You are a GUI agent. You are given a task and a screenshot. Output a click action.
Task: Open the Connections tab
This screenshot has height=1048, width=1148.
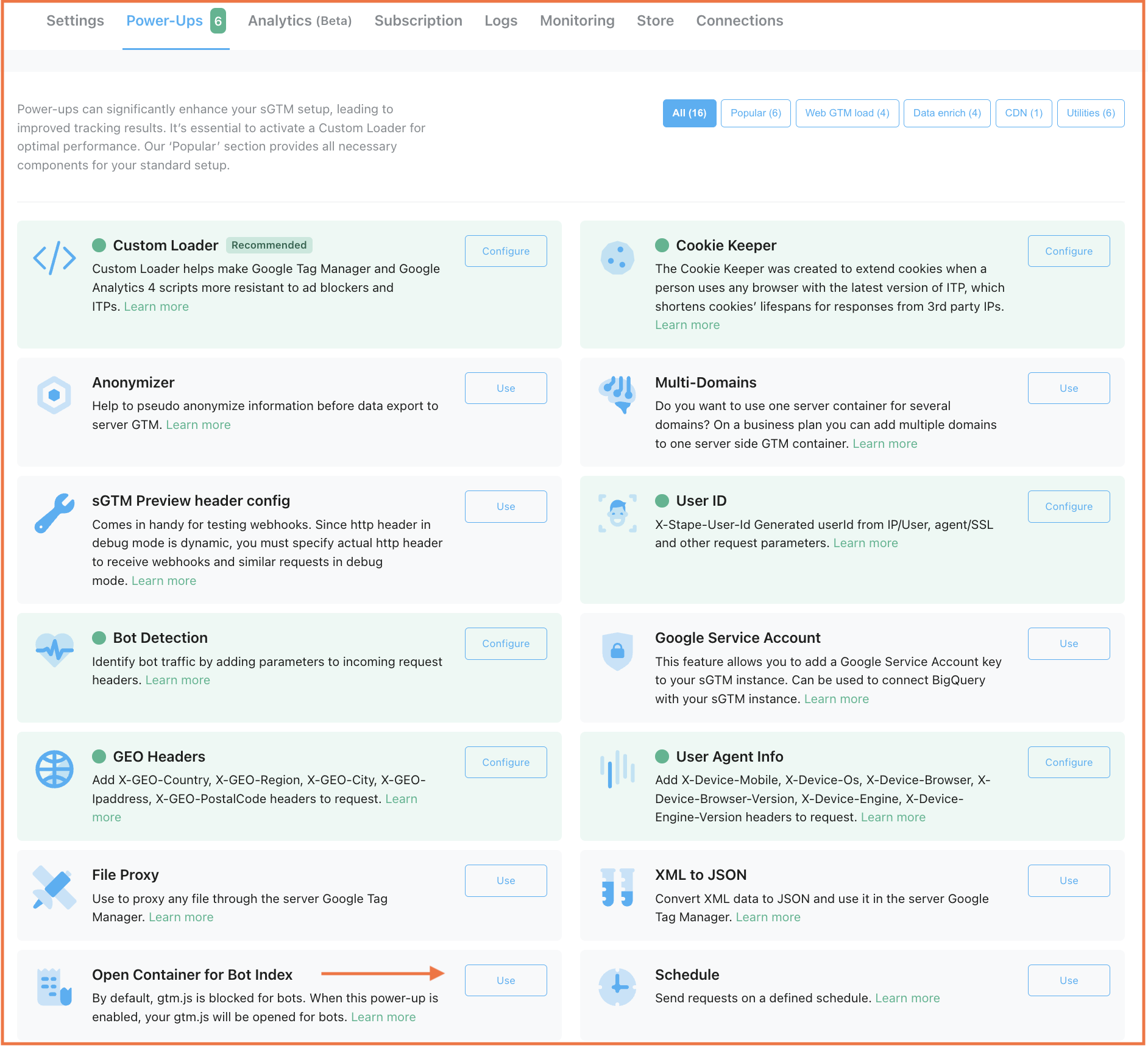740,21
